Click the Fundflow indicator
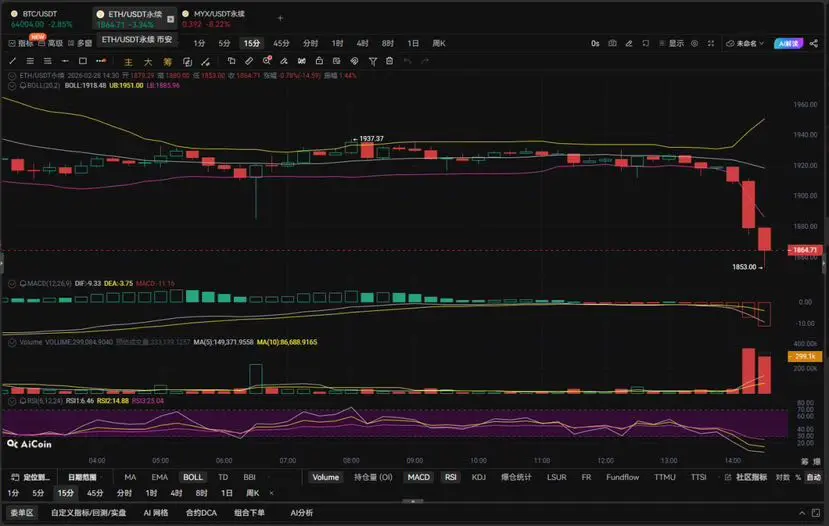This screenshot has height=526, width=829. point(622,477)
